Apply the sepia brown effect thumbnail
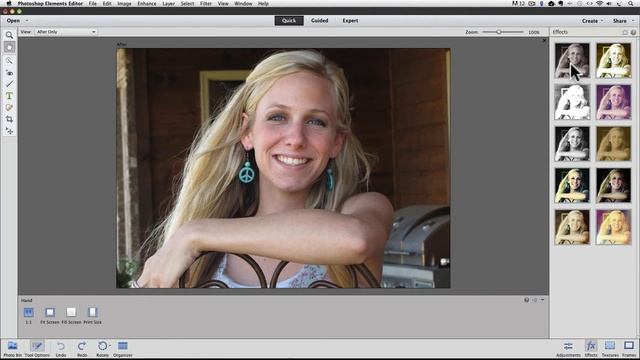This screenshot has width=640, height=360. [x=613, y=144]
